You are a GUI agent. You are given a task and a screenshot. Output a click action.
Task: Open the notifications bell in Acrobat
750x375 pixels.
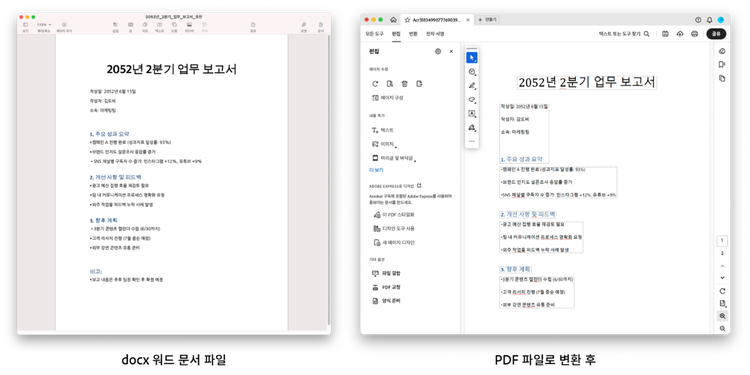pos(709,20)
